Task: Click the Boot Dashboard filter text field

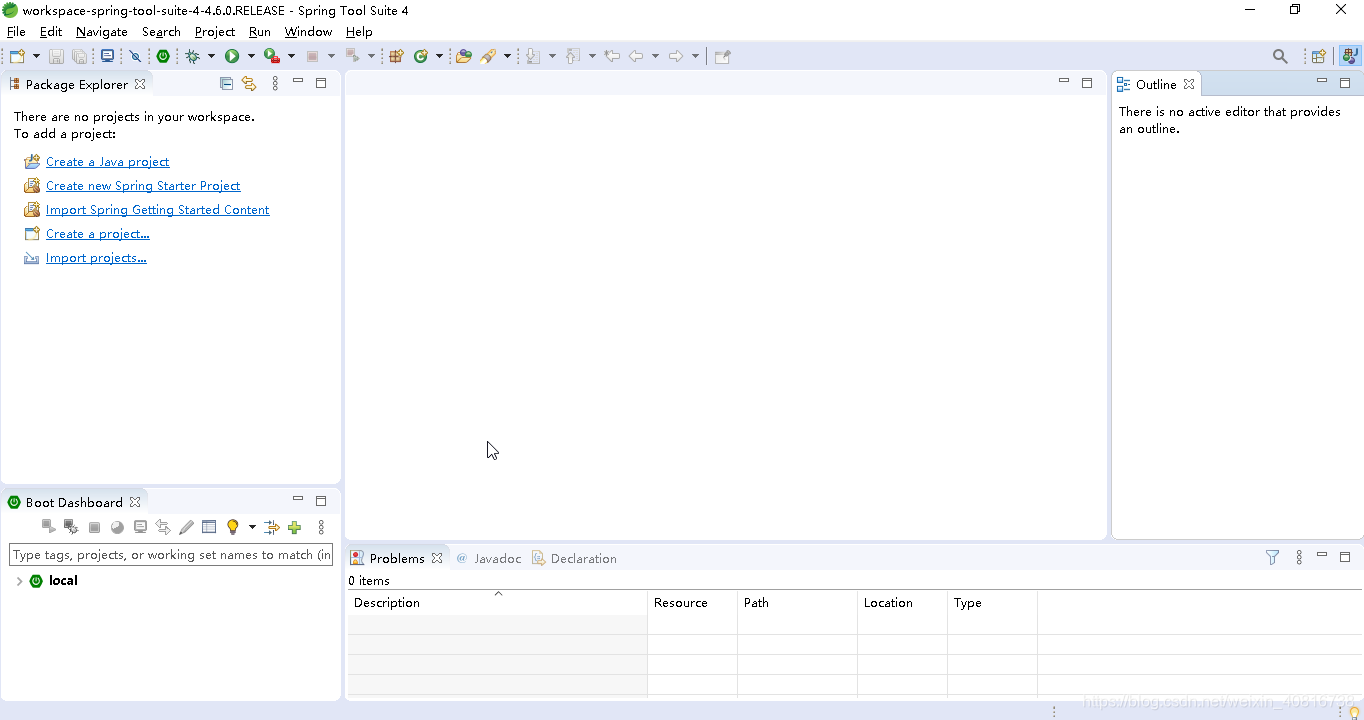Action: [171, 555]
